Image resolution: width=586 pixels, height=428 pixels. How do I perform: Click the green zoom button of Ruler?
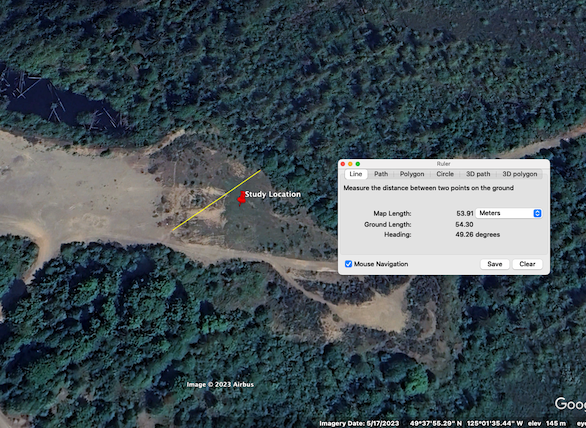tap(358, 164)
